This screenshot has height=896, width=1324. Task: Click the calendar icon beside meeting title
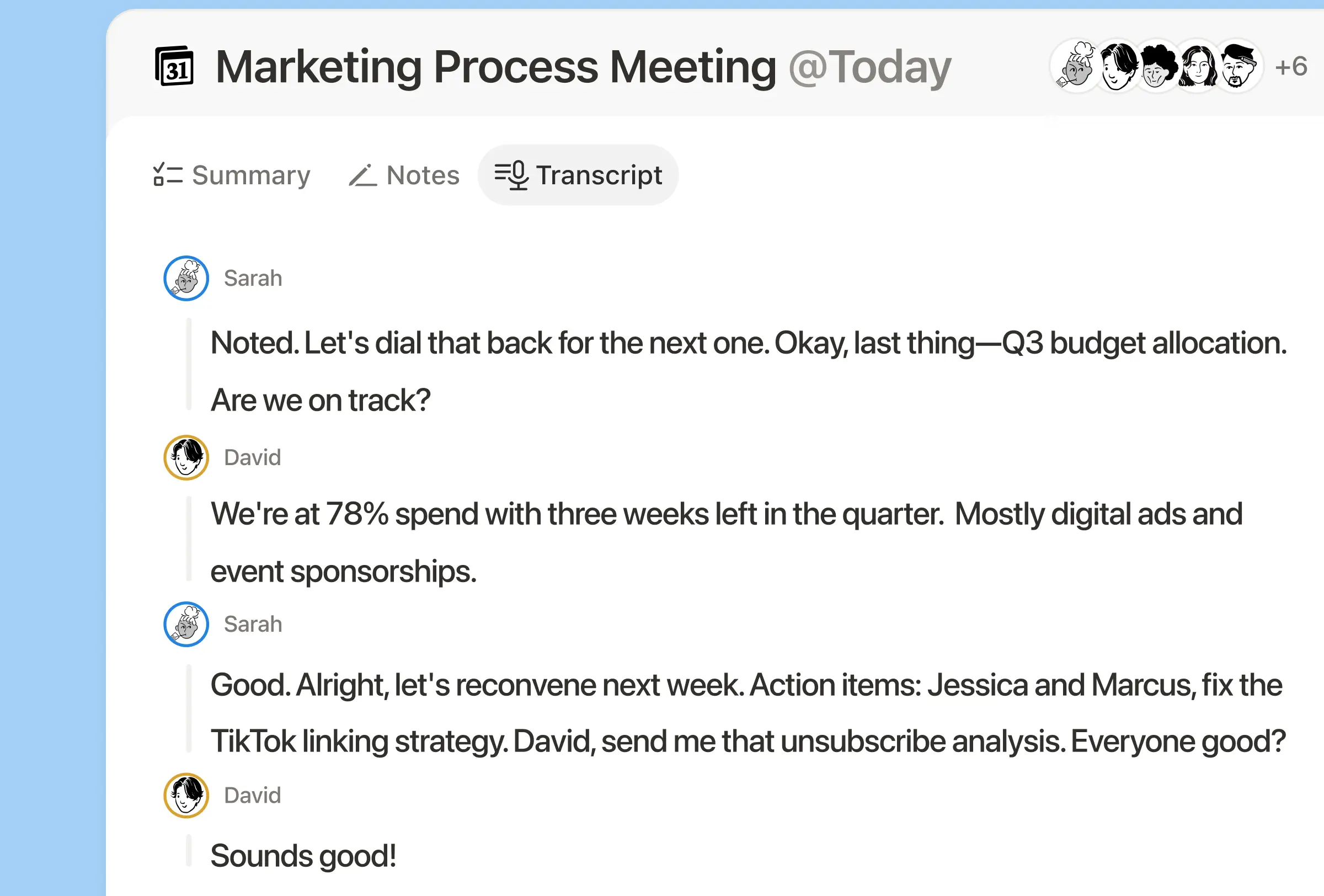pos(174,66)
